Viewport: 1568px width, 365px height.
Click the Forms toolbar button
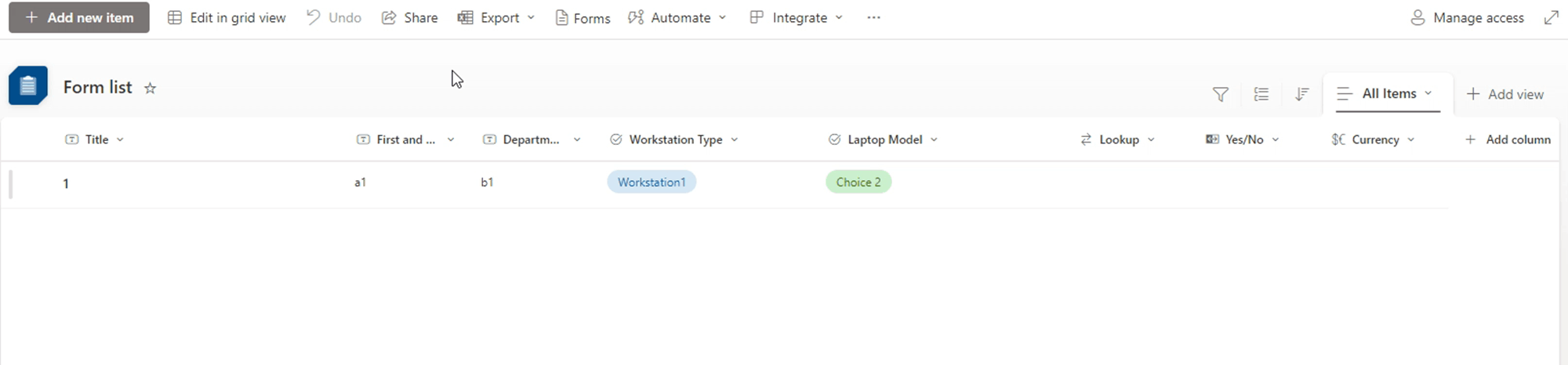pos(583,17)
